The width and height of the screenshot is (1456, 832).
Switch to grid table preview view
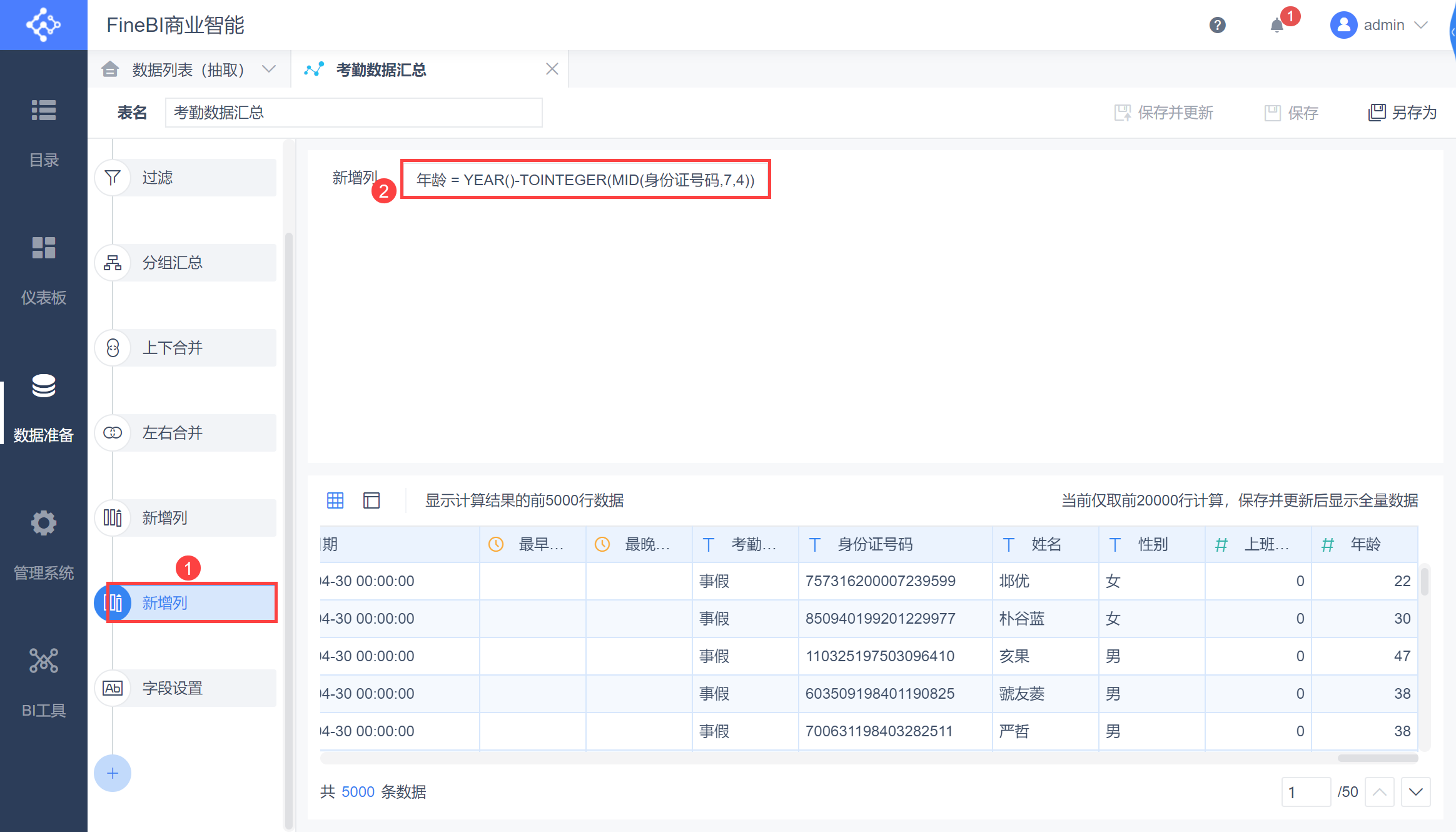point(335,500)
